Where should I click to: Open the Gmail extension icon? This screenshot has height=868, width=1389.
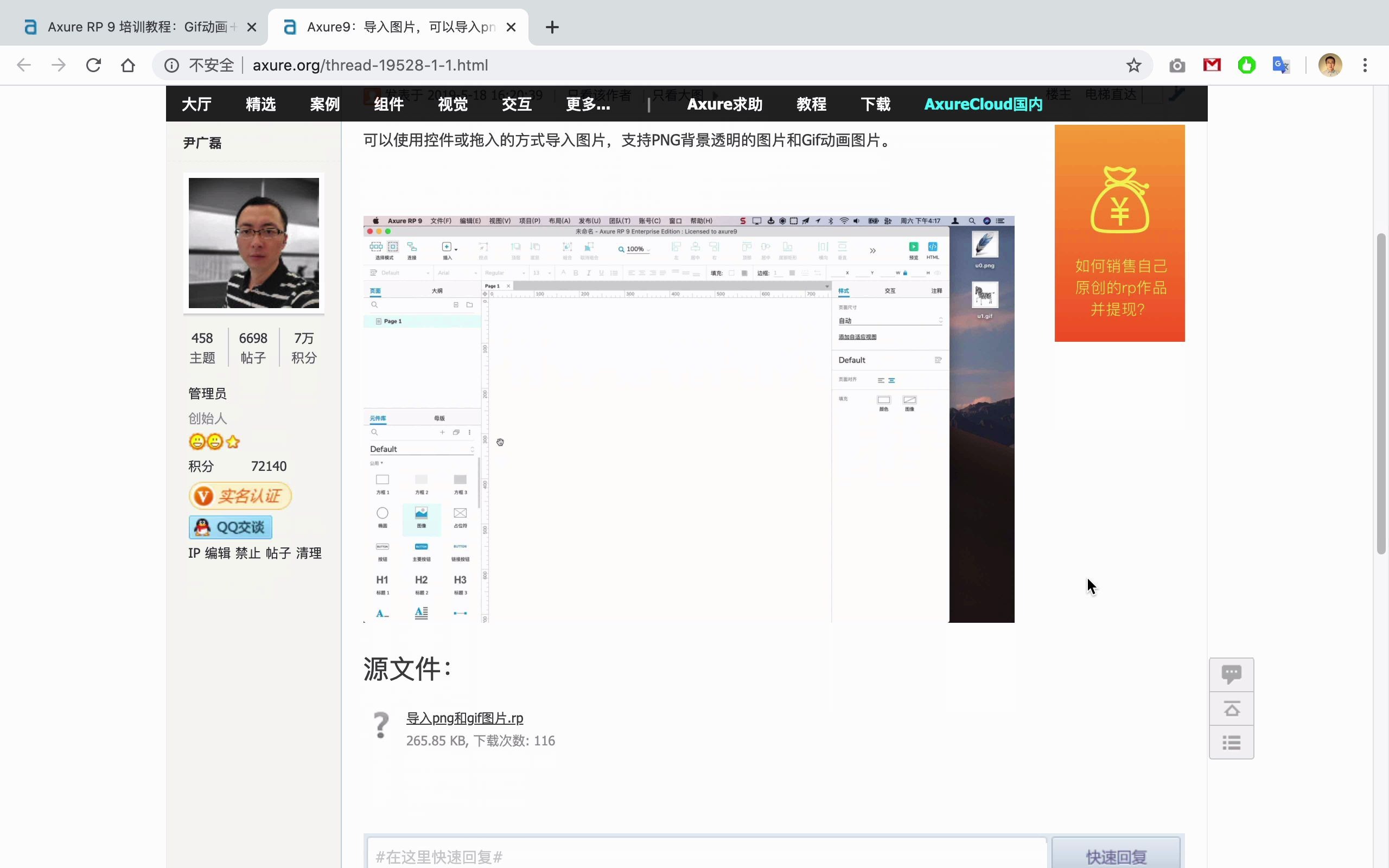(x=1212, y=65)
